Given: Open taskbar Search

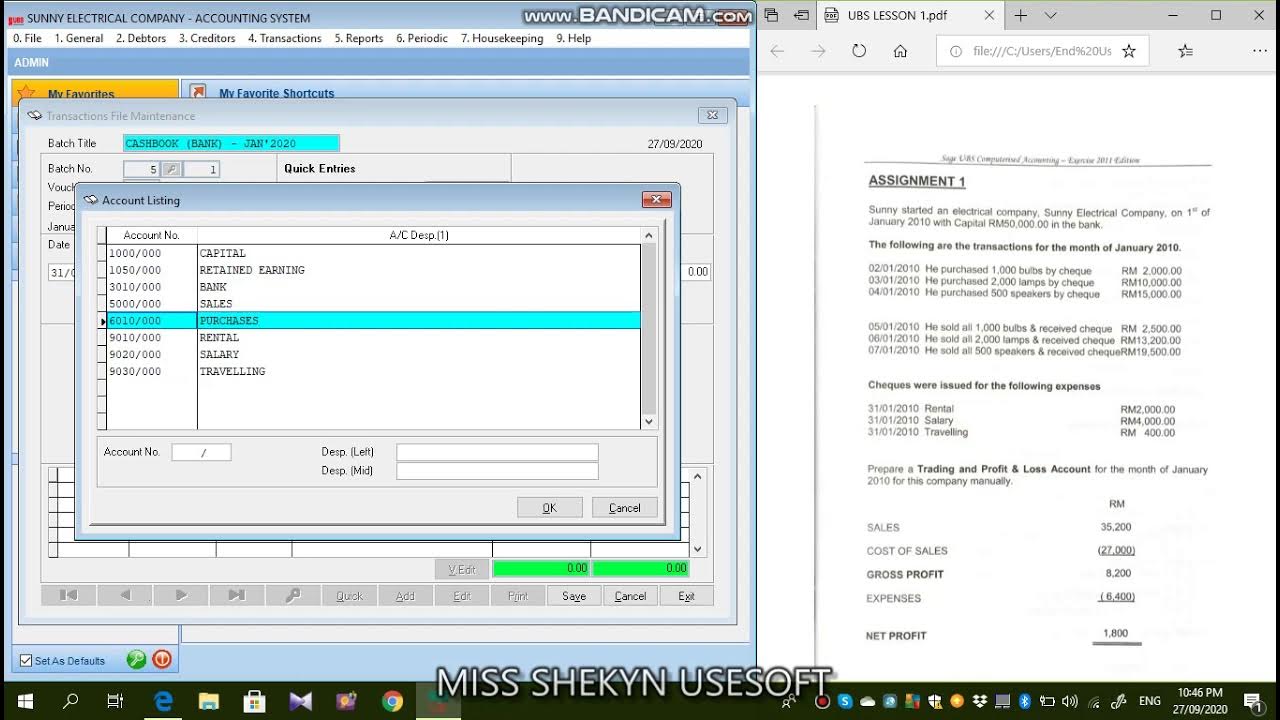Looking at the screenshot, I should [x=71, y=701].
